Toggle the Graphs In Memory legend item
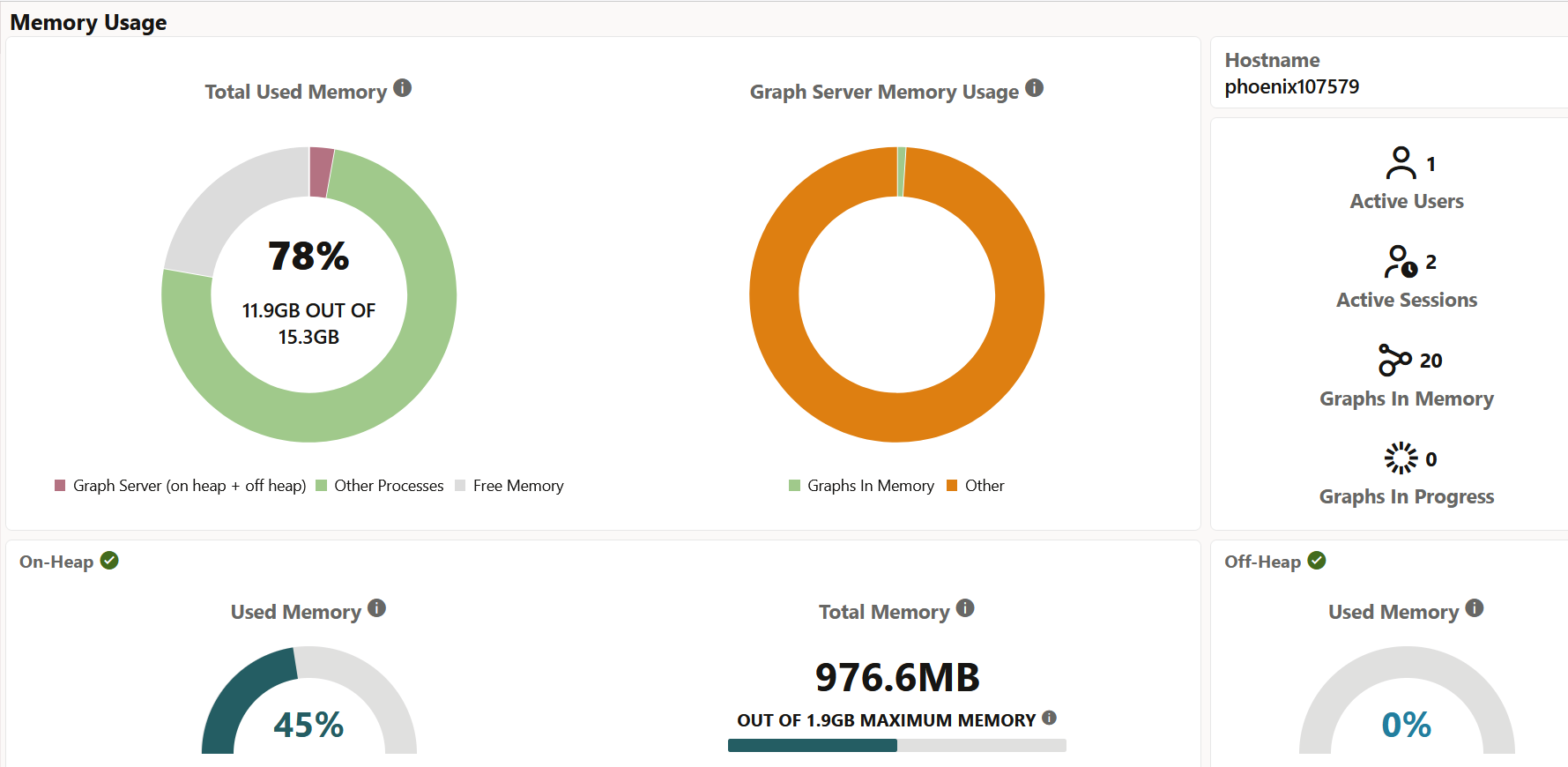Screen dimensions: 1568x767 [x=861, y=486]
